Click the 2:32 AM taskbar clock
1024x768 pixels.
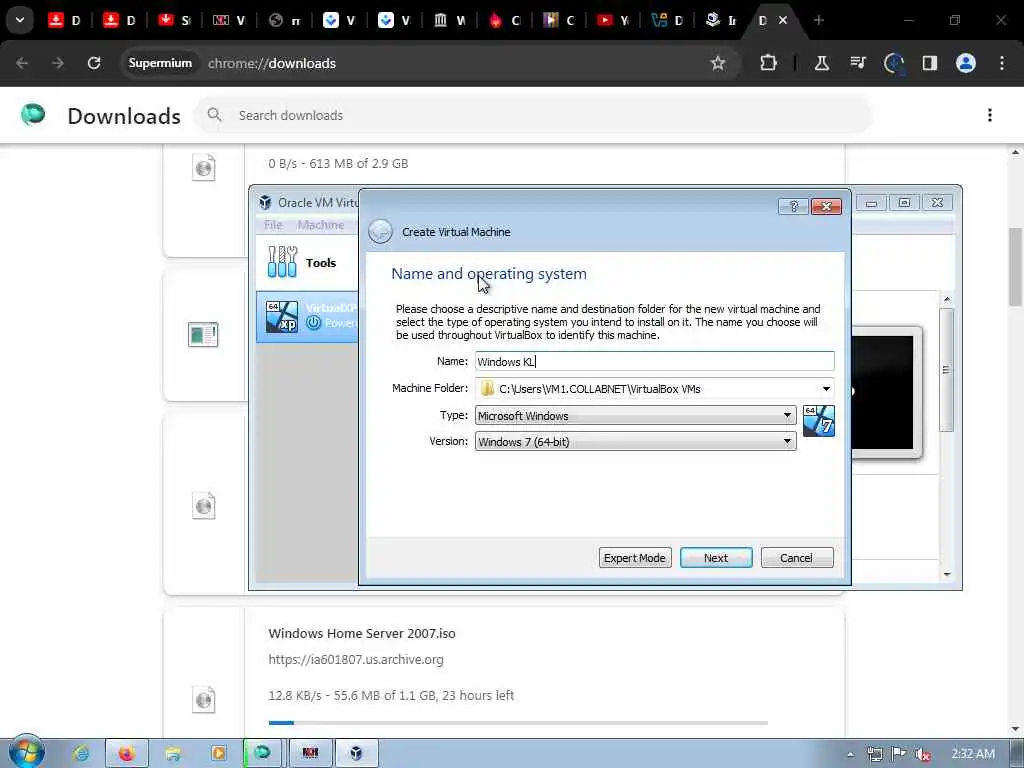tap(973, 754)
